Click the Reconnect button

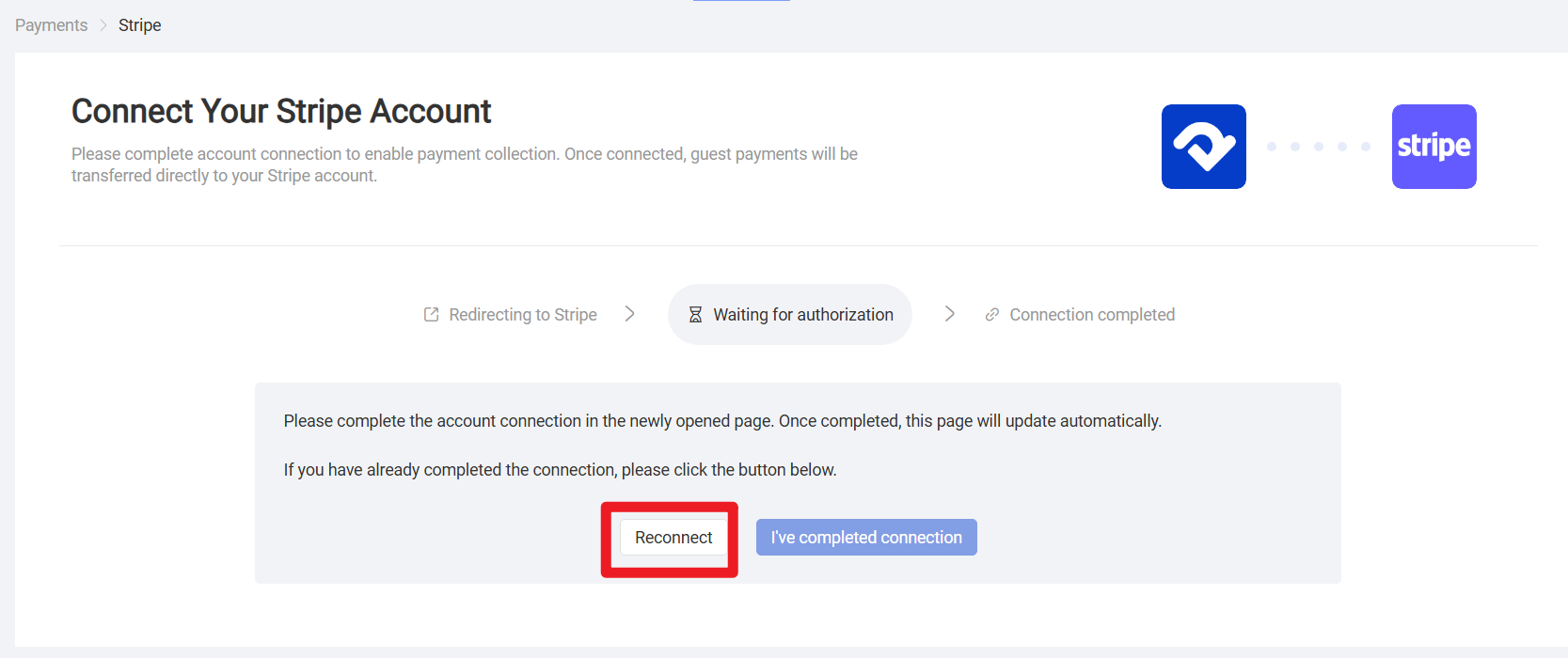pyautogui.click(x=673, y=538)
